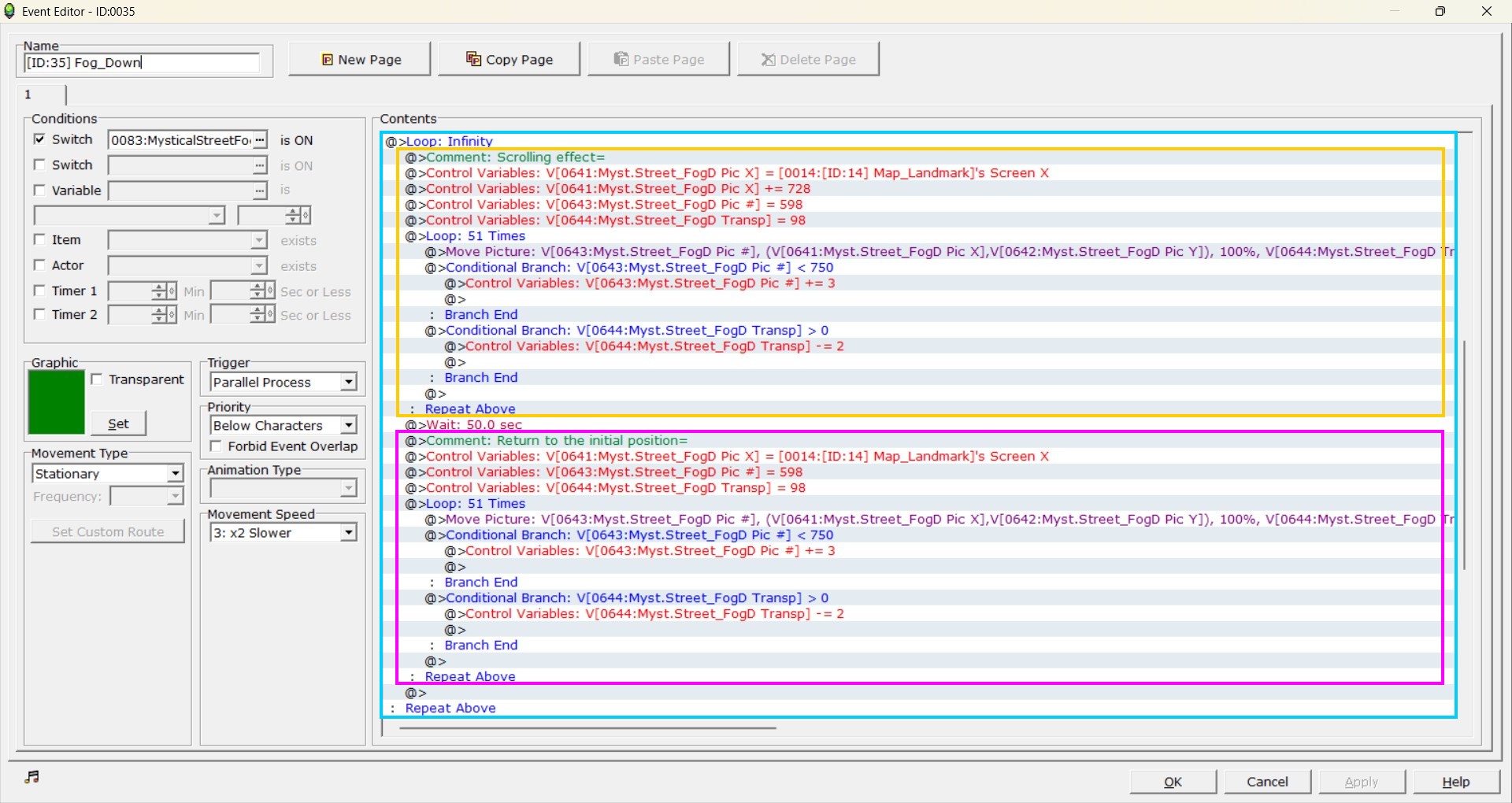The image size is (1512, 803).
Task: Toggle the first Switch condition checkbox
Action: (39, 139)
